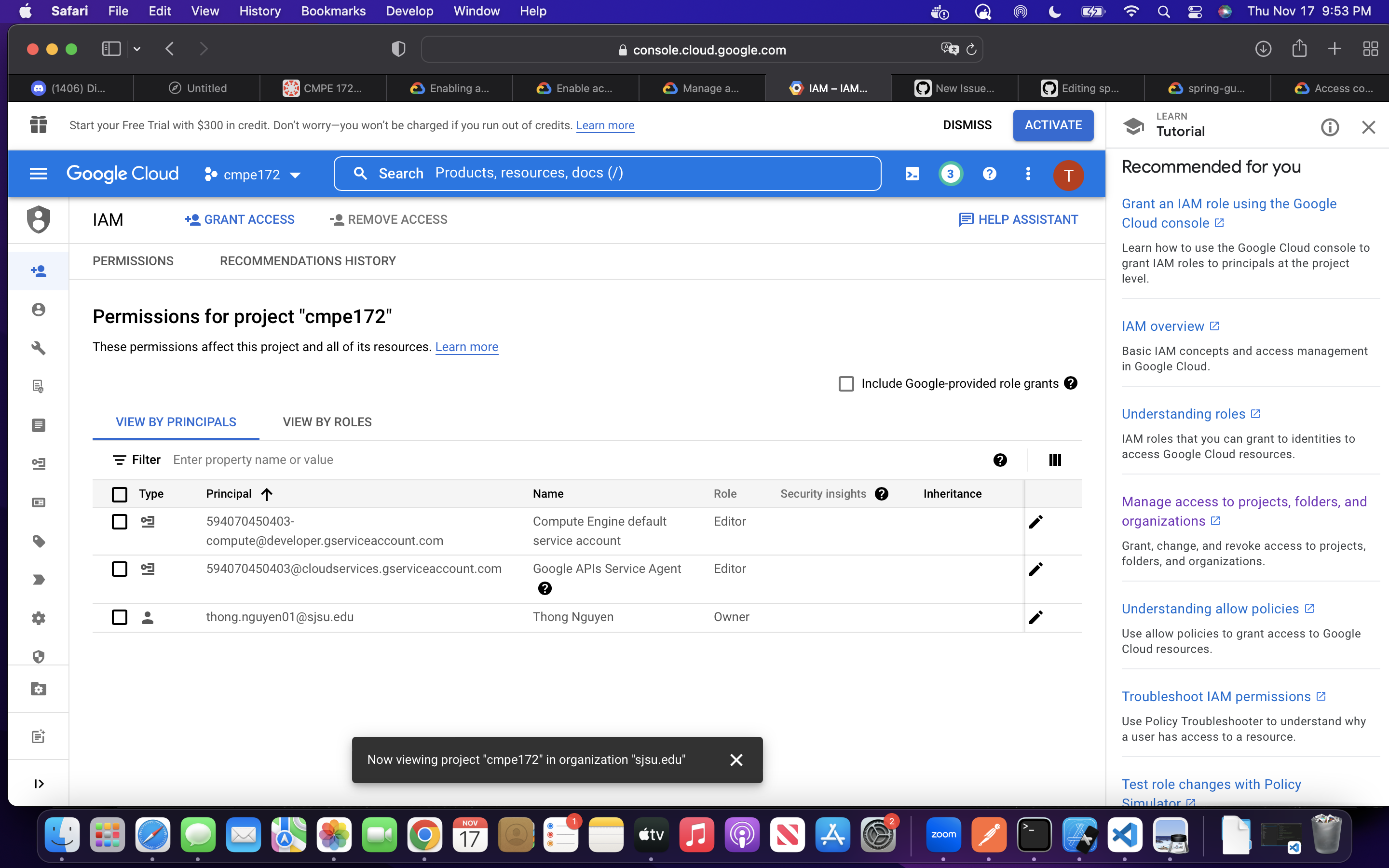Check the select-all header checkbox

120,494
